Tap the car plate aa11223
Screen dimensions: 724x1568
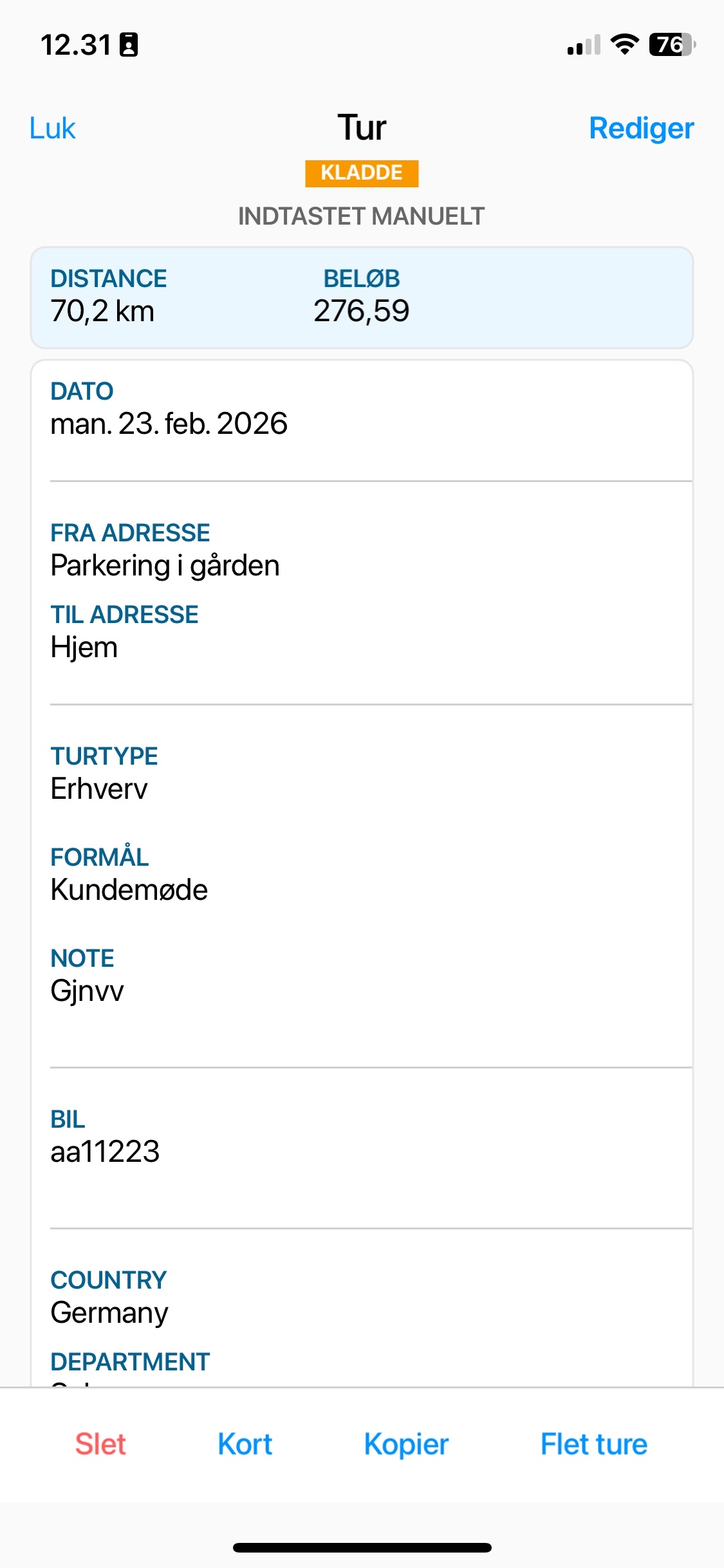point(105,1152)
